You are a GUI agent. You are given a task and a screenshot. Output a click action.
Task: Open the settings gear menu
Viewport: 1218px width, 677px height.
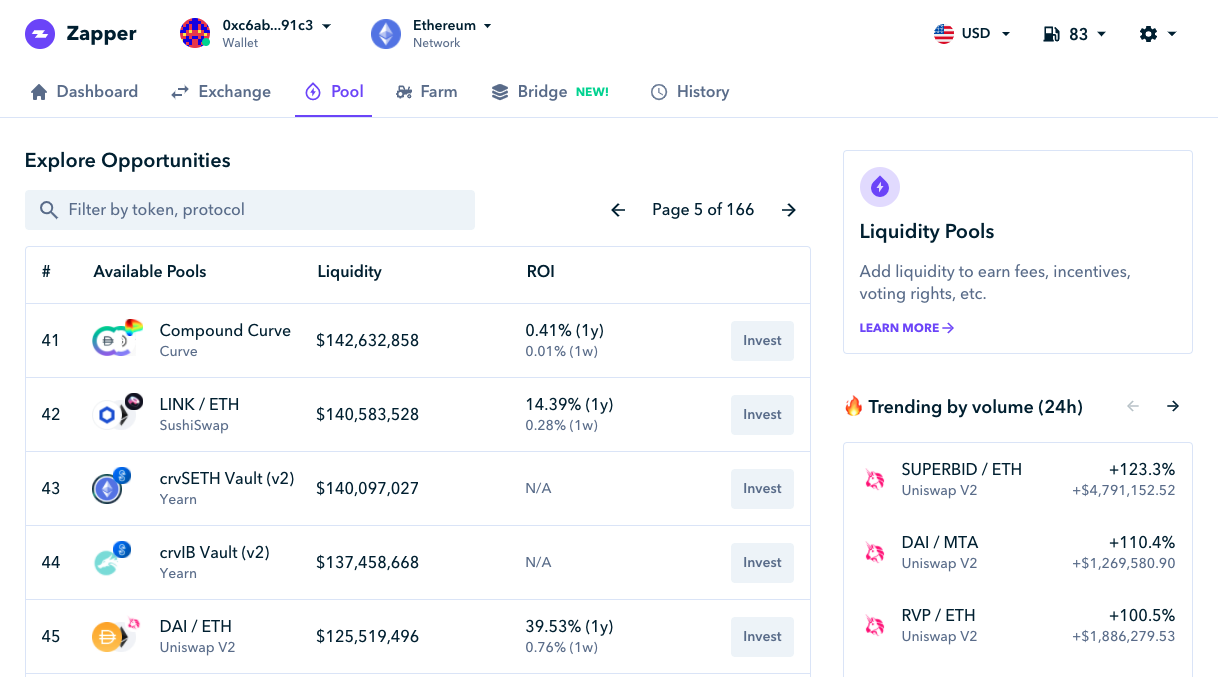[x=1158, y=34]
